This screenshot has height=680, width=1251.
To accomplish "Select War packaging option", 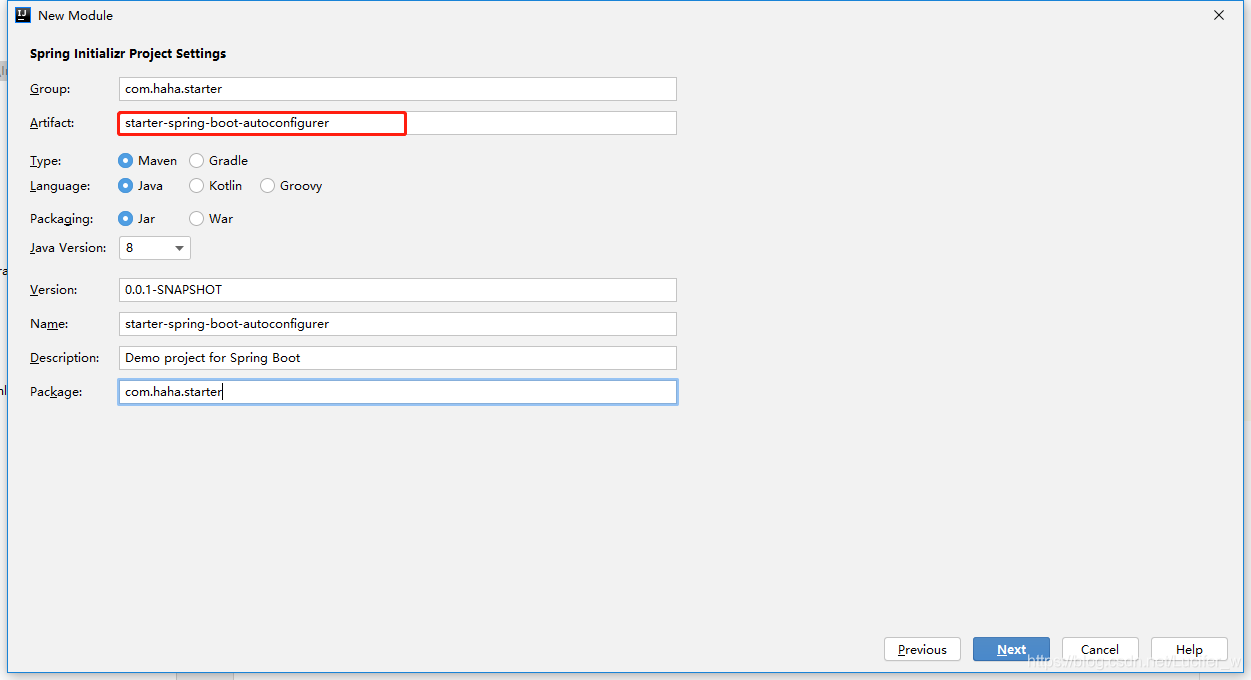I will (211, 219).
